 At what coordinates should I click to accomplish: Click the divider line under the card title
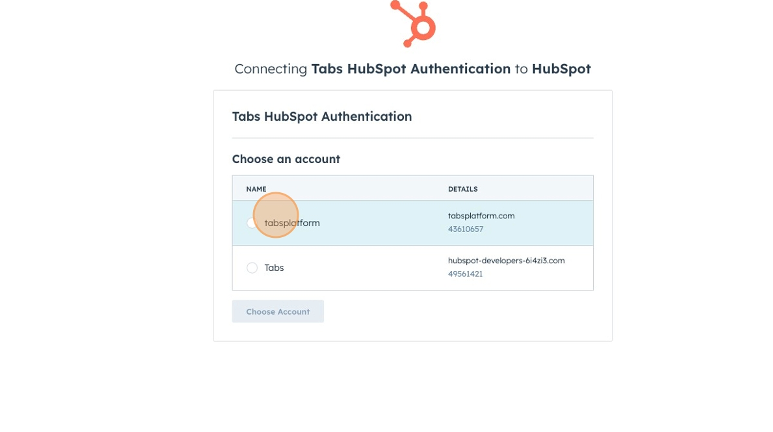(412, 138)
